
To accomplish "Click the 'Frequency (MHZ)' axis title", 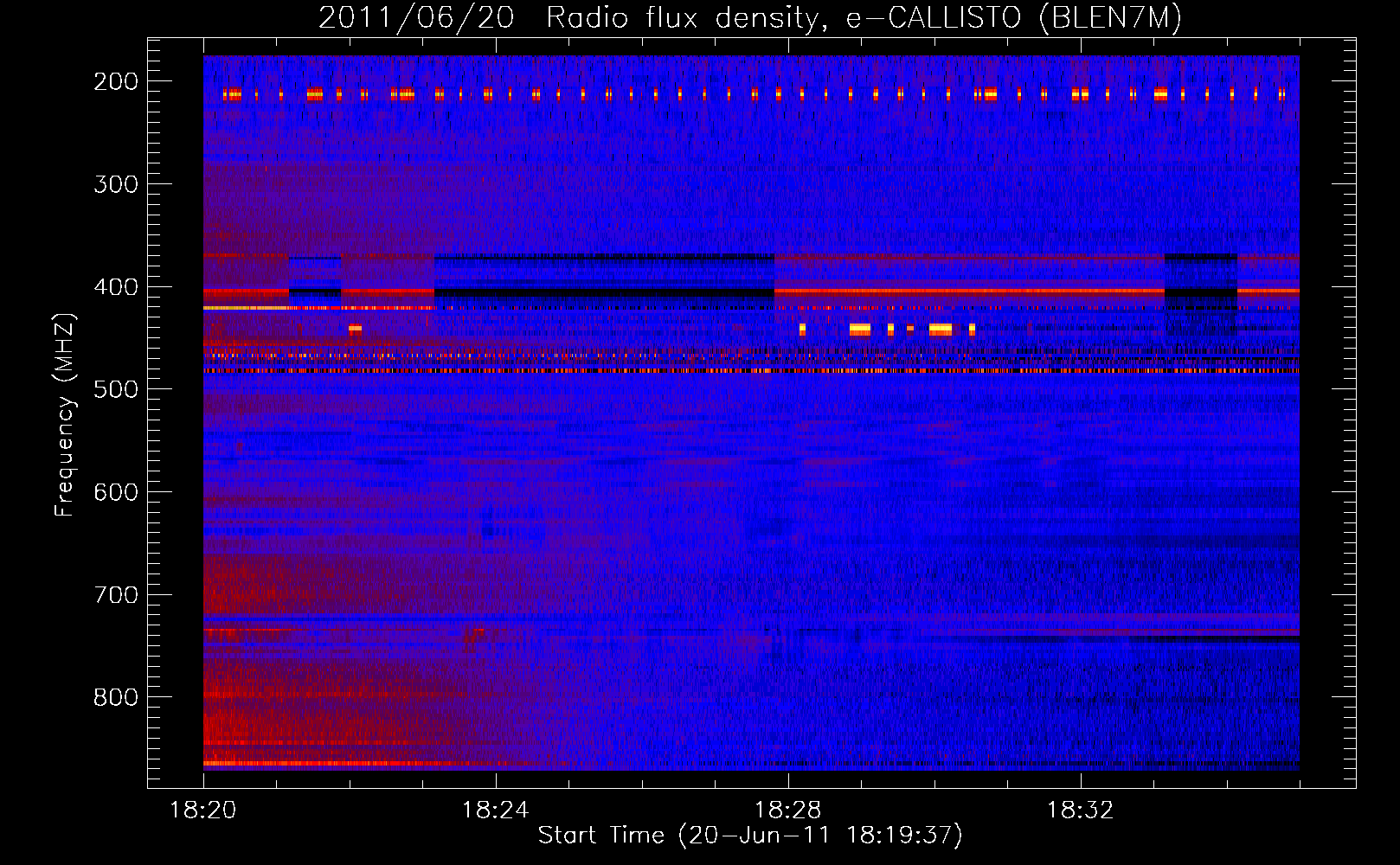I will tap(65, 414).
